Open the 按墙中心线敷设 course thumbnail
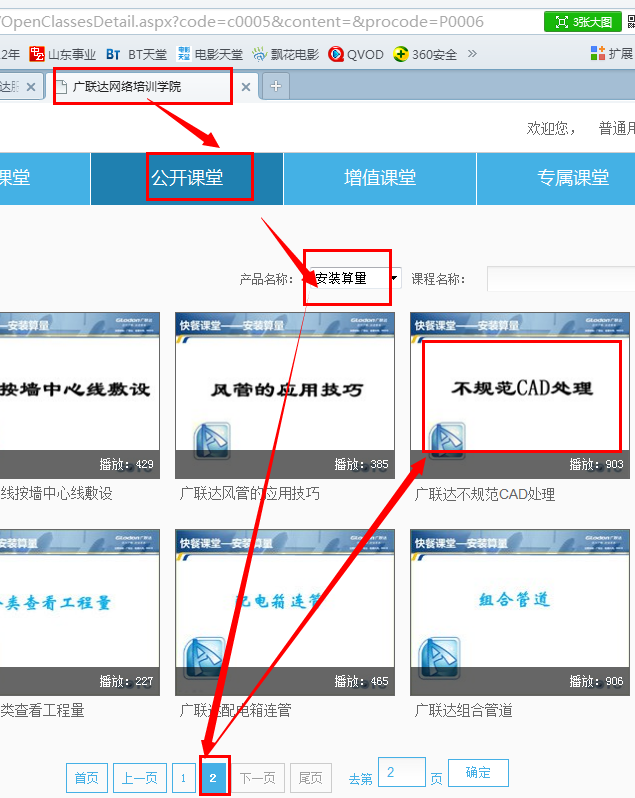 pyautogui.click(x=80, y=395)
